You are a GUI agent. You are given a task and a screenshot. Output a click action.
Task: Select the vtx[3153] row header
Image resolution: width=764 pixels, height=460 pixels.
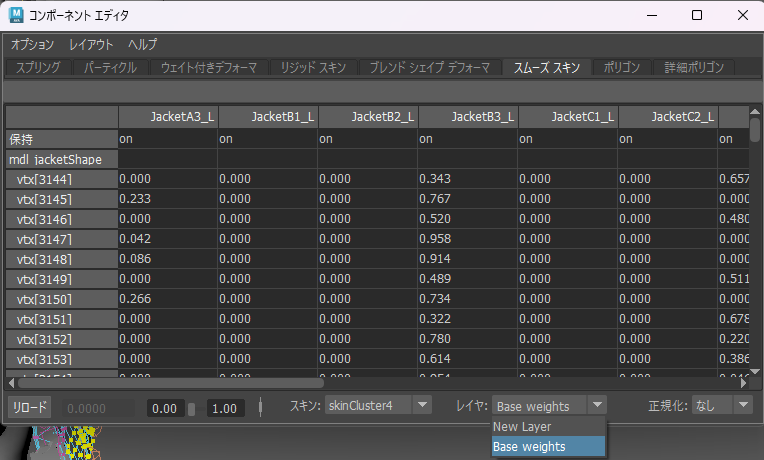click(62, 359)
